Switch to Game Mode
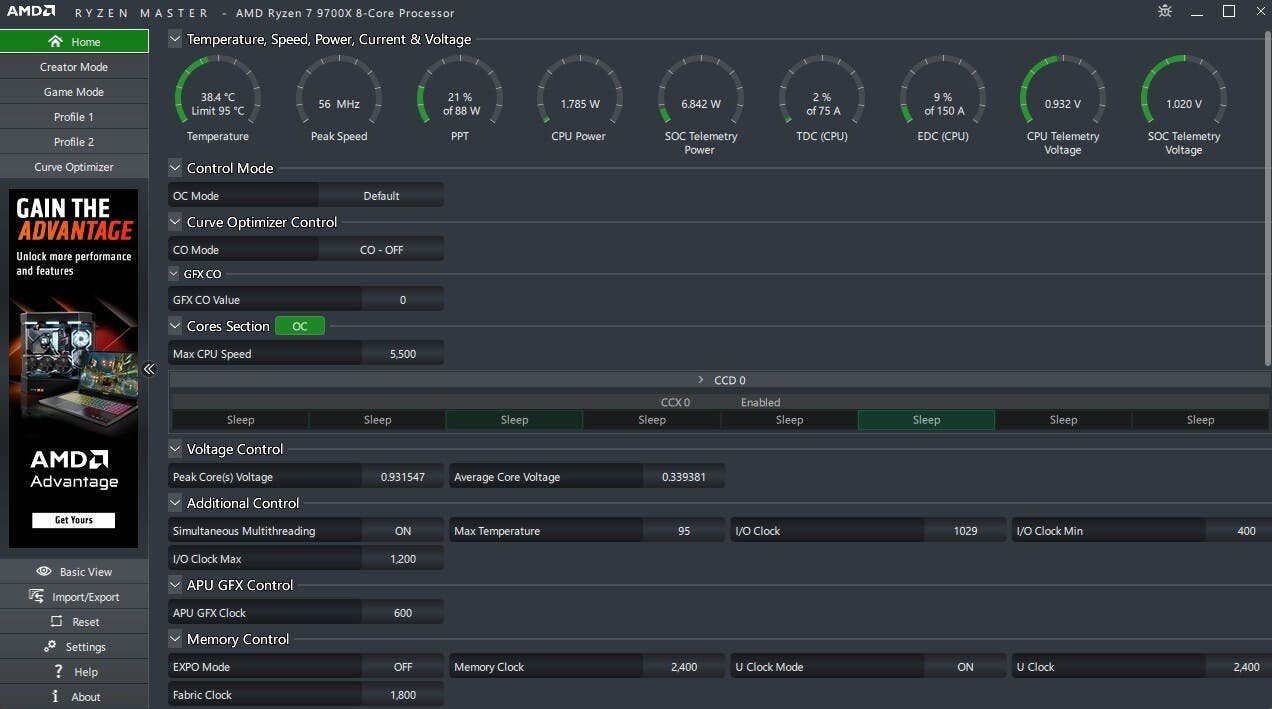Viewport: 1272px width, 709px height. 74,92
